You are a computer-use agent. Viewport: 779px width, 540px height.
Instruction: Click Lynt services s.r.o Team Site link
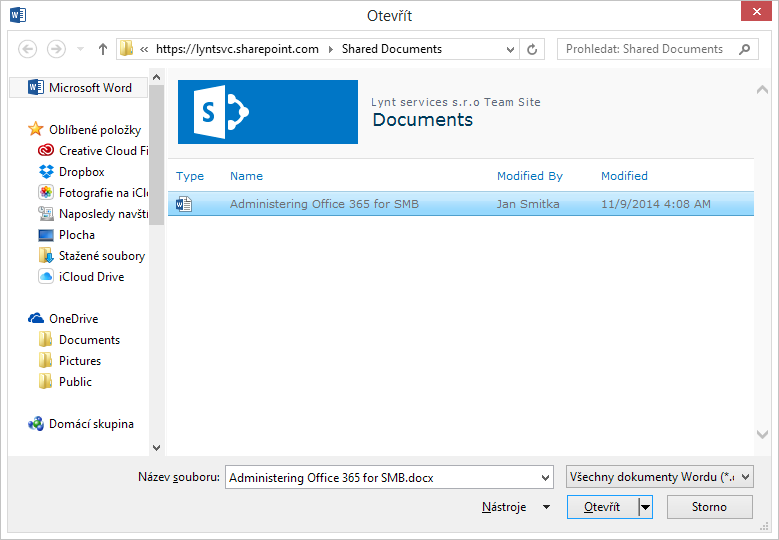pyautogui.click(x=456, y=102)
